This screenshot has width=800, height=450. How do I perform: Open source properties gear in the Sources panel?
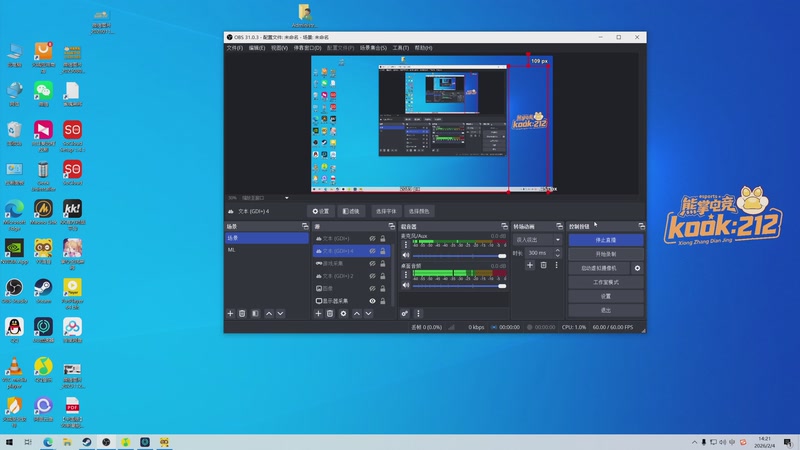[343, 313]
